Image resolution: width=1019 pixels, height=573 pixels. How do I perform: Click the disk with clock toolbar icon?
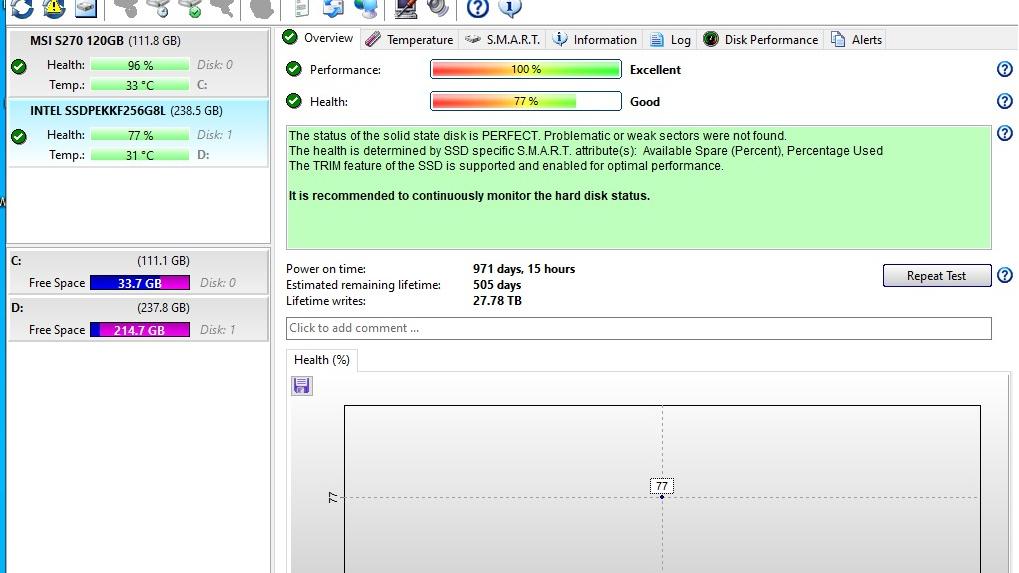158,8
